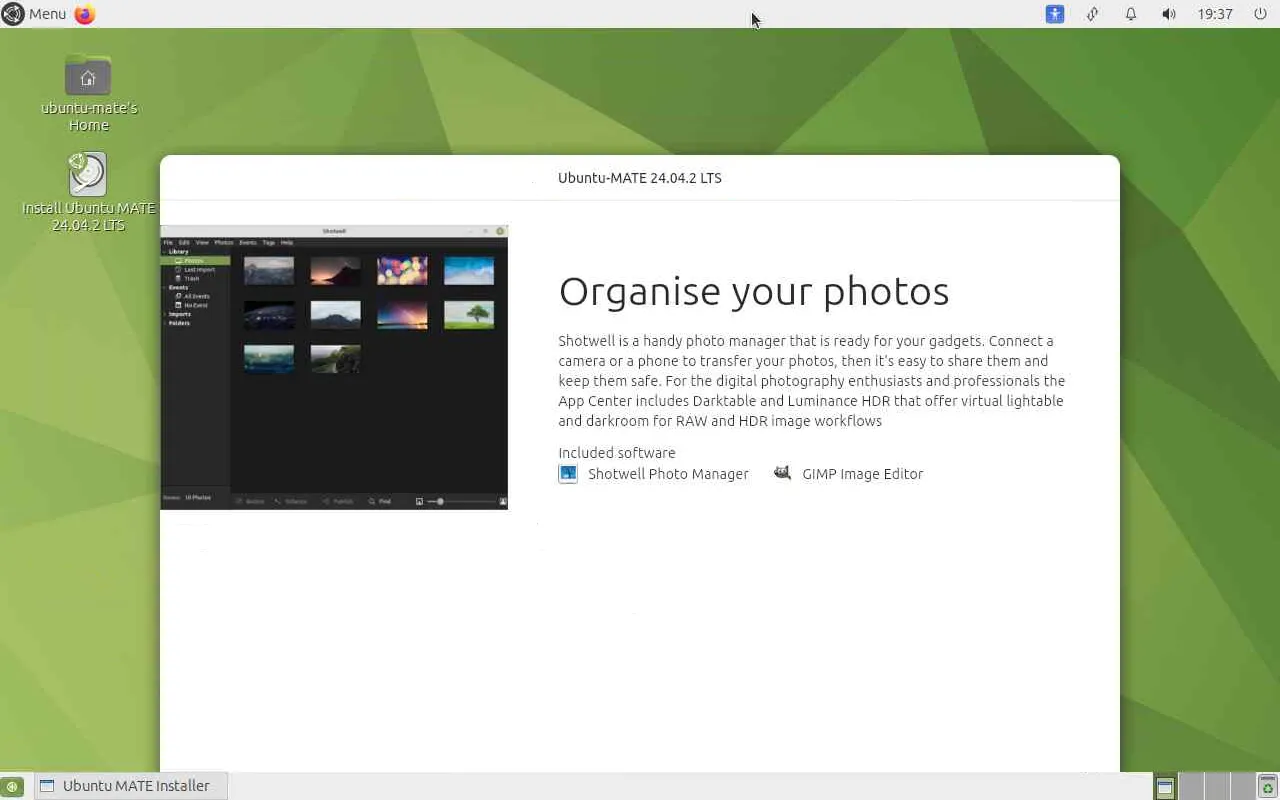Open the accessibility indicator in the top panel
Image resolution: width=1280 pixels, height=800 pixels.
[1055, 14]
